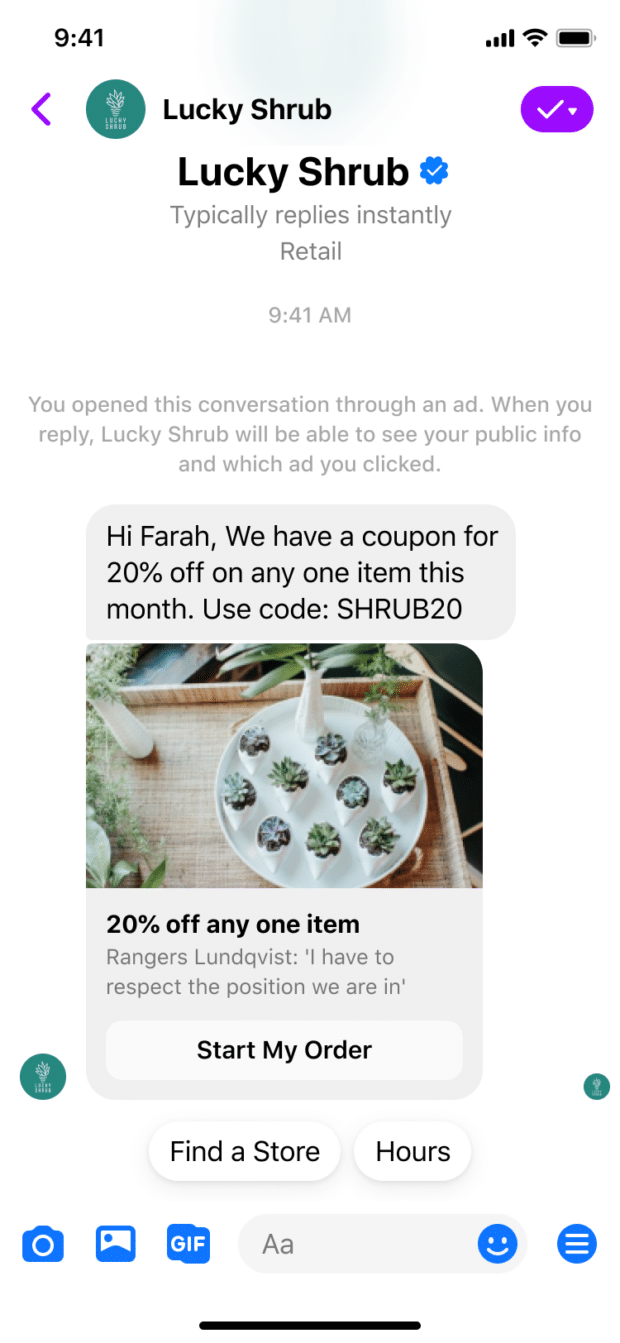
Task: Open the blue hamburger menu icon
Action: coord(576,1243)
